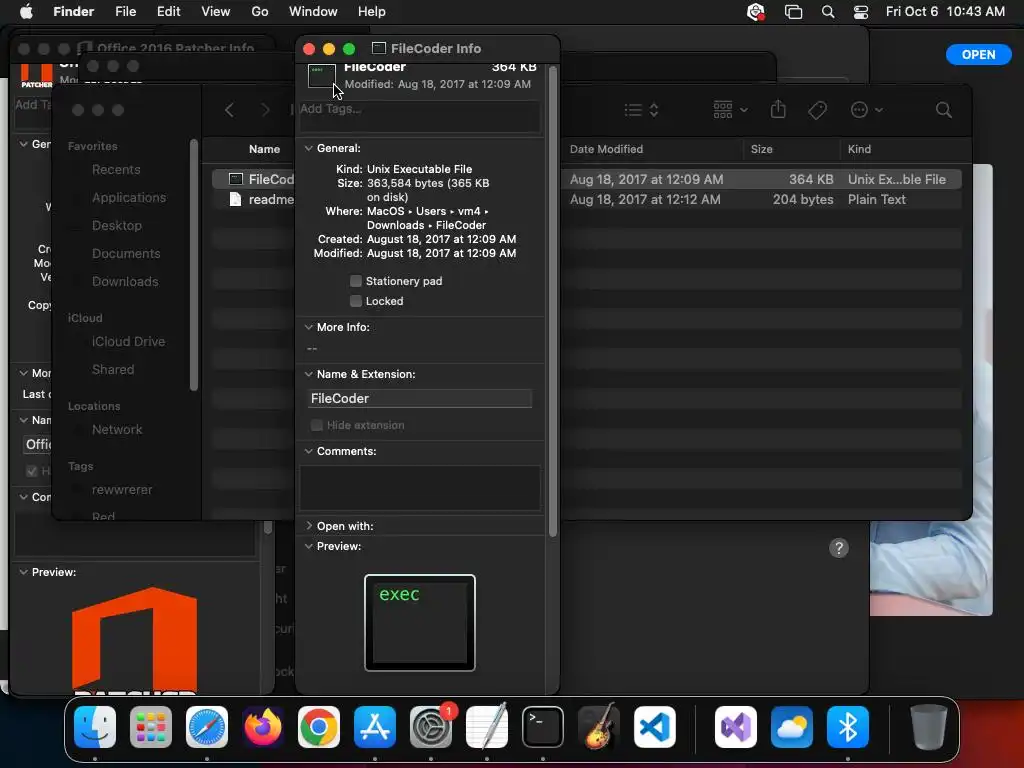Open the Edit menu
Viewport: 1024px width, 768px height.
coord(168,12)
